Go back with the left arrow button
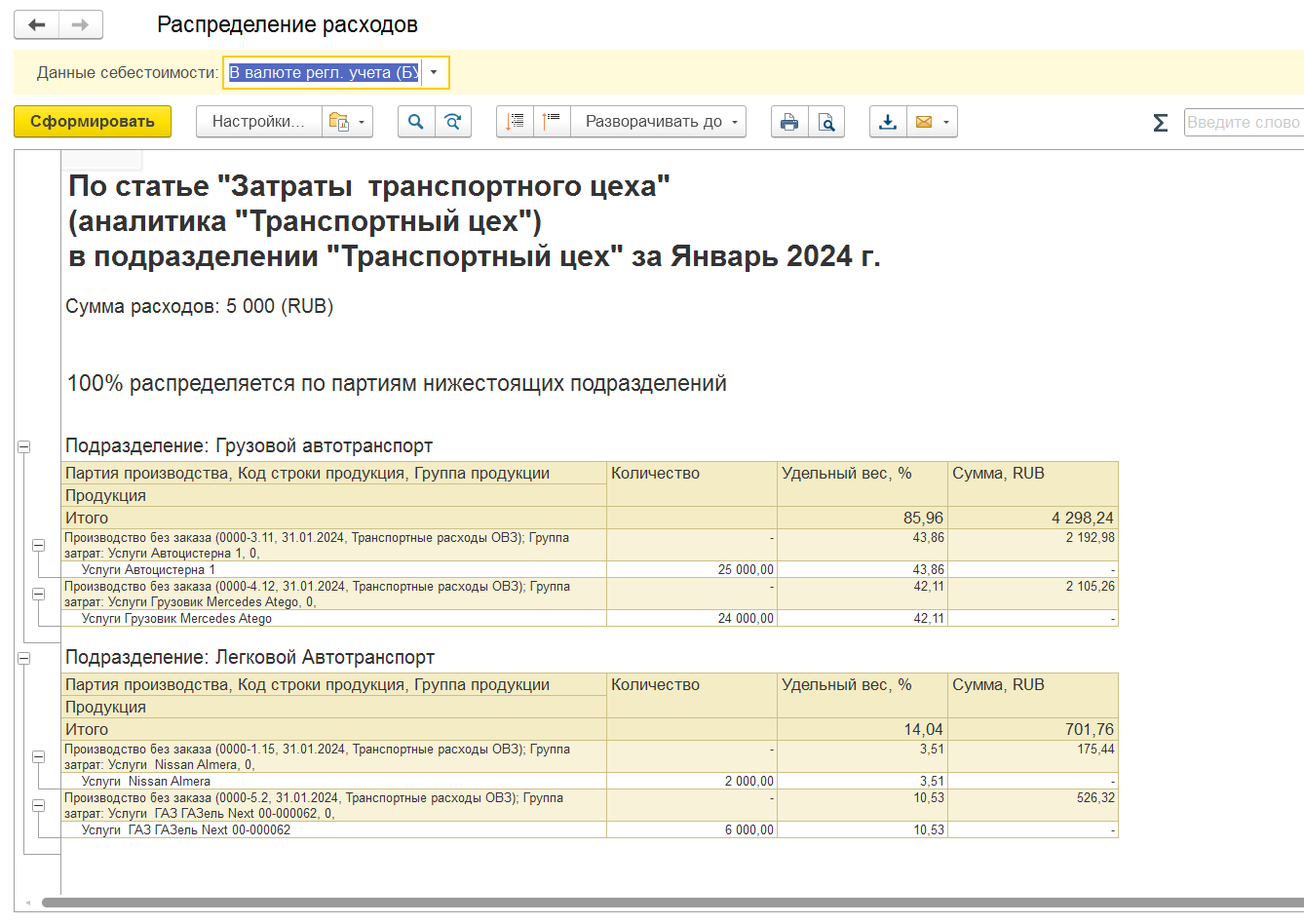This screenshot has height=924, width=1304. pos(37,24)
